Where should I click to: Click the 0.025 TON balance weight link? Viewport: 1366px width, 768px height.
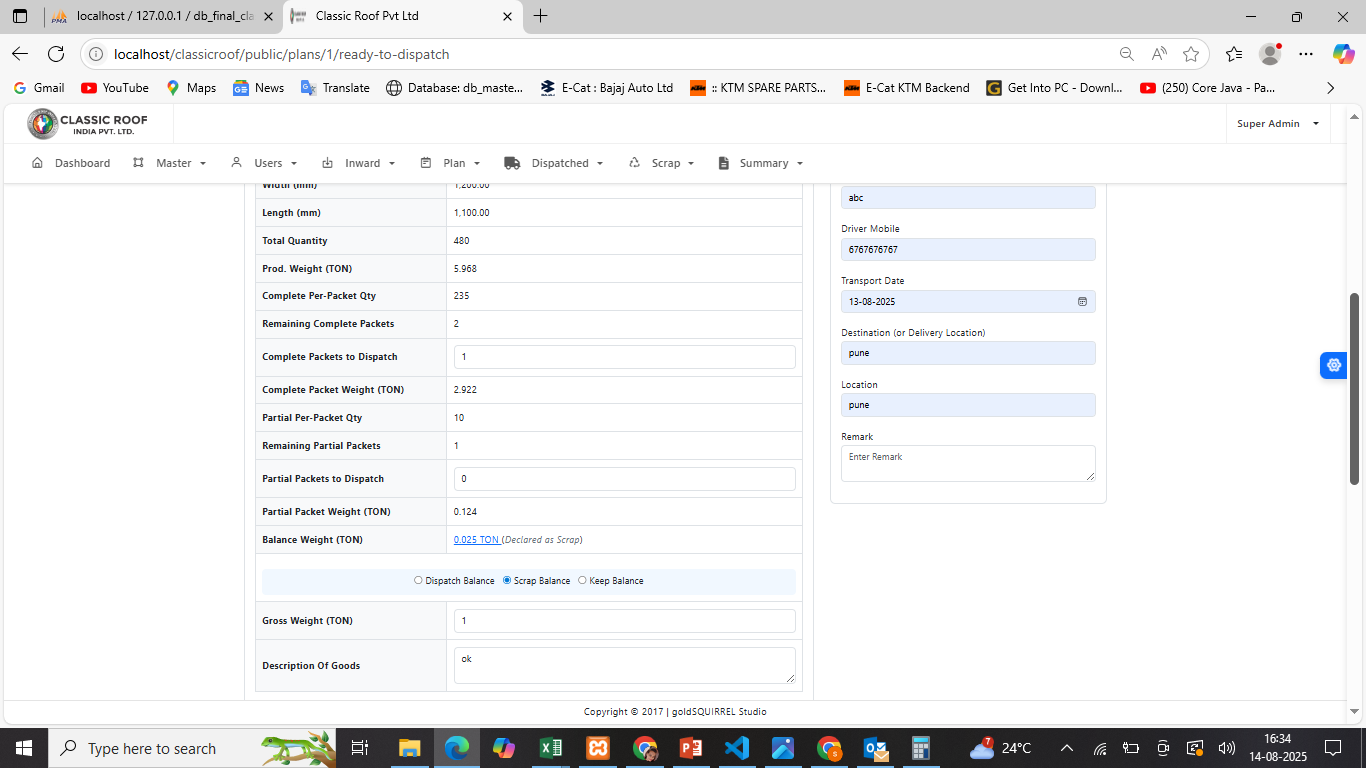pos(477,540)
